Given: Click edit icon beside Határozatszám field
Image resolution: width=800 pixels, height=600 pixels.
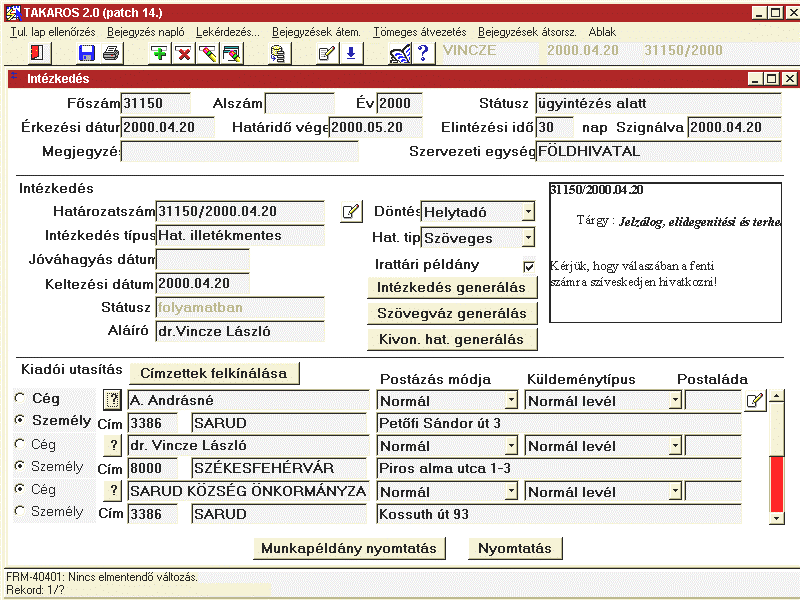Looking at the screenshot, I should click(351, 211).
